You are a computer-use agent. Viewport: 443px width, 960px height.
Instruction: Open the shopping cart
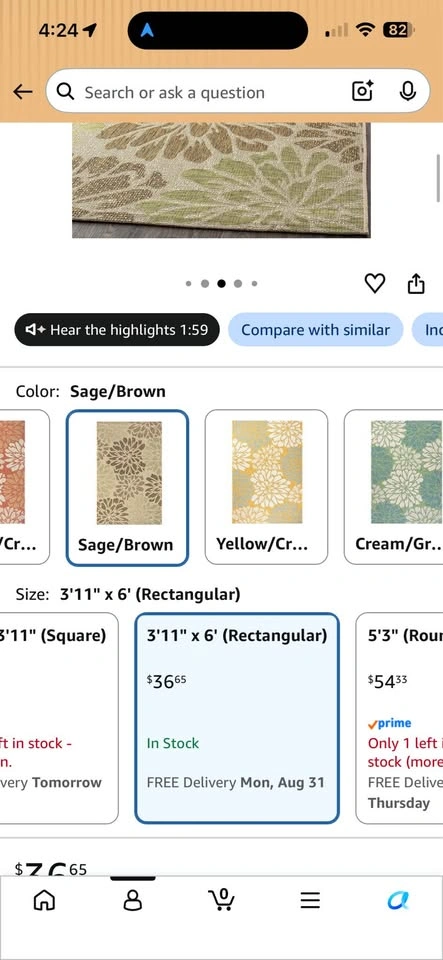coord(222,899)
